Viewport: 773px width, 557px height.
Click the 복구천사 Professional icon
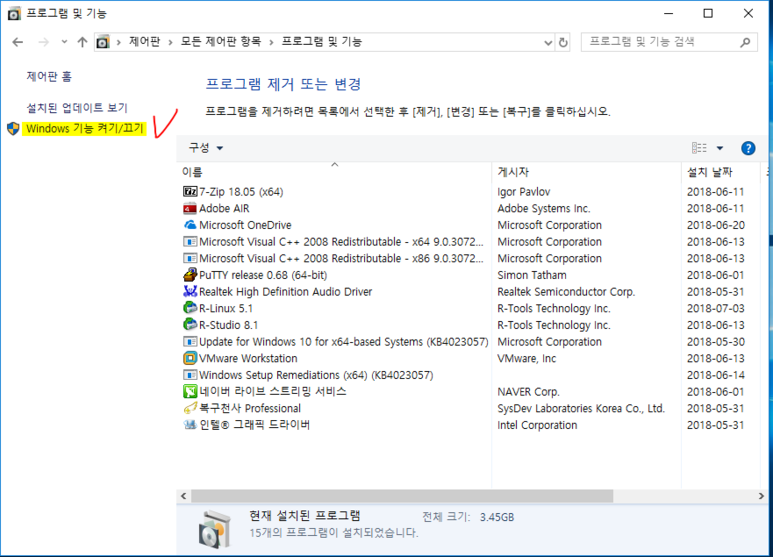[190, 408]
